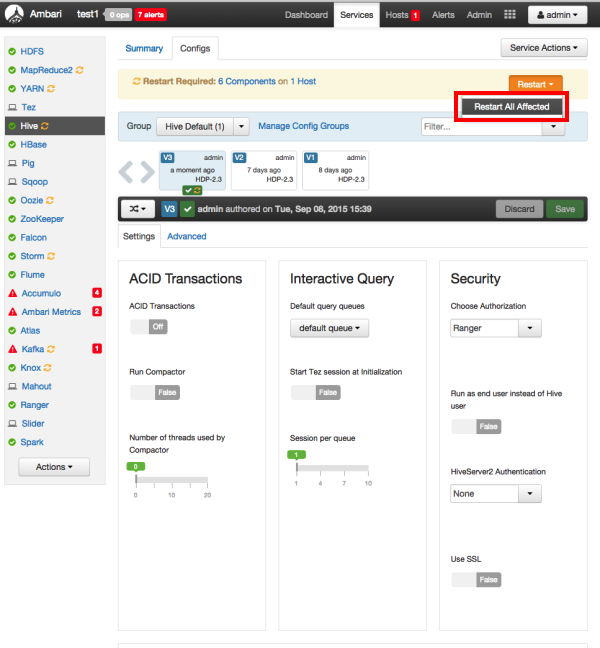Image resolution: width=600 pixels, height=648 pixels.
Task: Click the Accumulo red alert triangle
Action: click(x=13, y=293)
